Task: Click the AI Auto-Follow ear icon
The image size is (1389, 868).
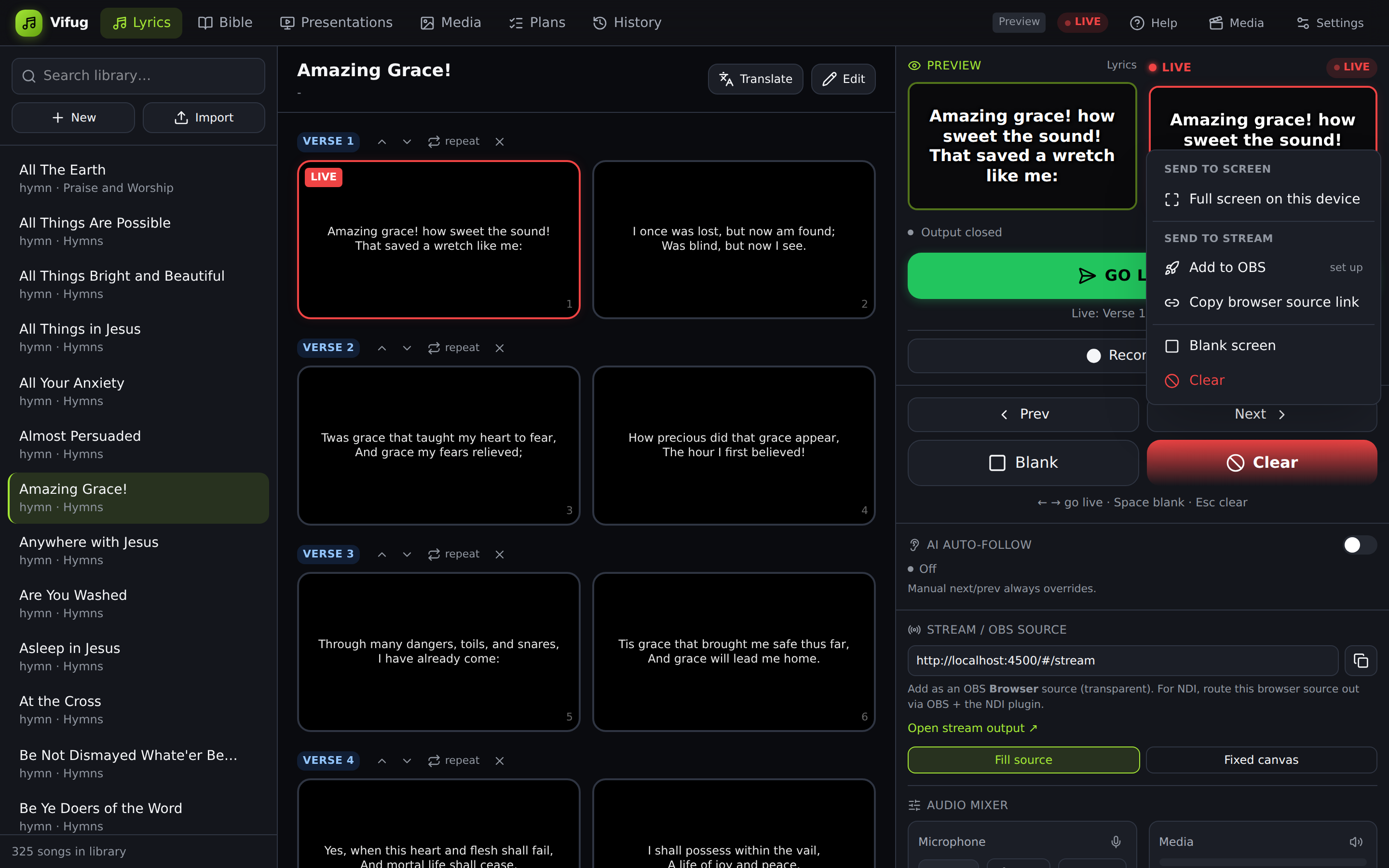Action: [x=914, y=545]
